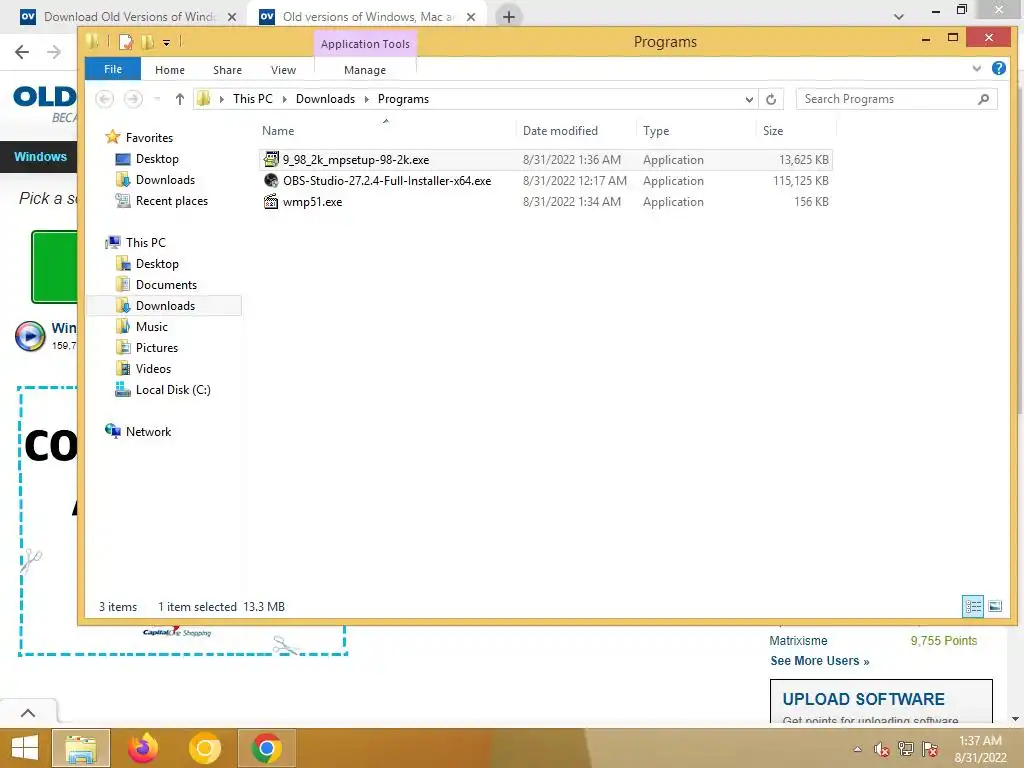This screenshot has height=768, width=1024.
Task: Click the wmp51.exe file icon
Action: 271,202
